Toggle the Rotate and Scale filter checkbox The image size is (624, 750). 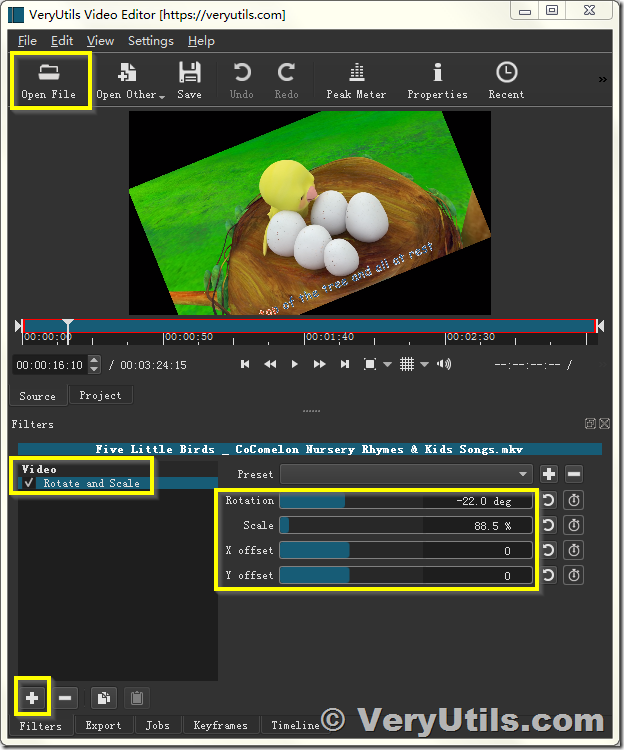(29, 483)
